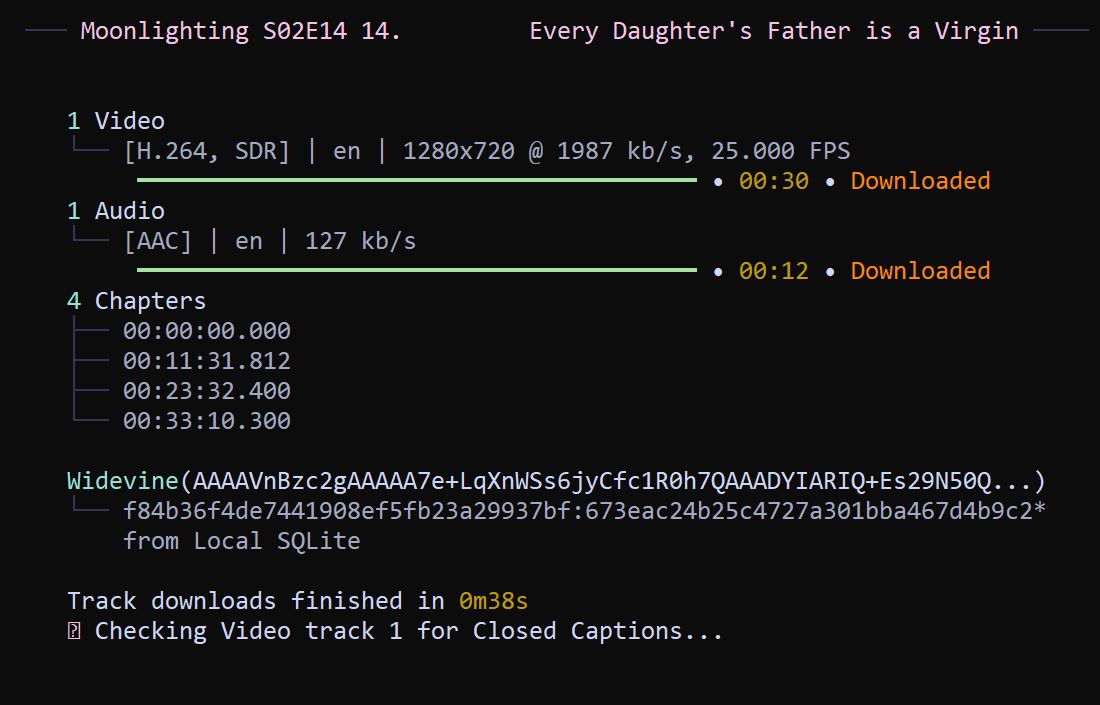Viewport: 1100px width, 705px height.
Task: Click the 00:12 audio elapsed time
Action: pos(773,271)
